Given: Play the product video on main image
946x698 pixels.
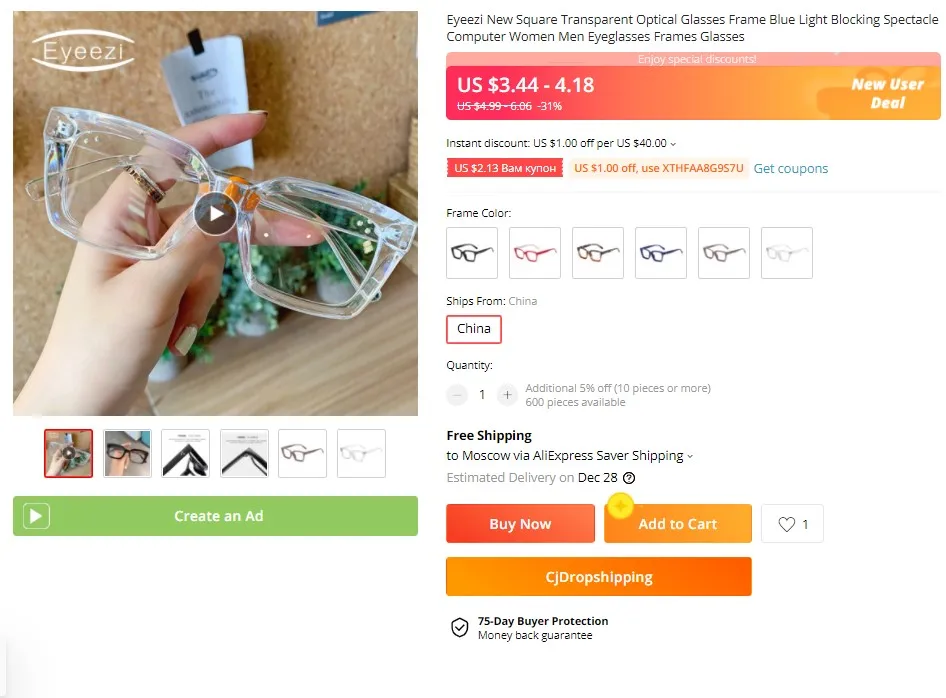Looking at the screenshot, I should coord(215,214).
